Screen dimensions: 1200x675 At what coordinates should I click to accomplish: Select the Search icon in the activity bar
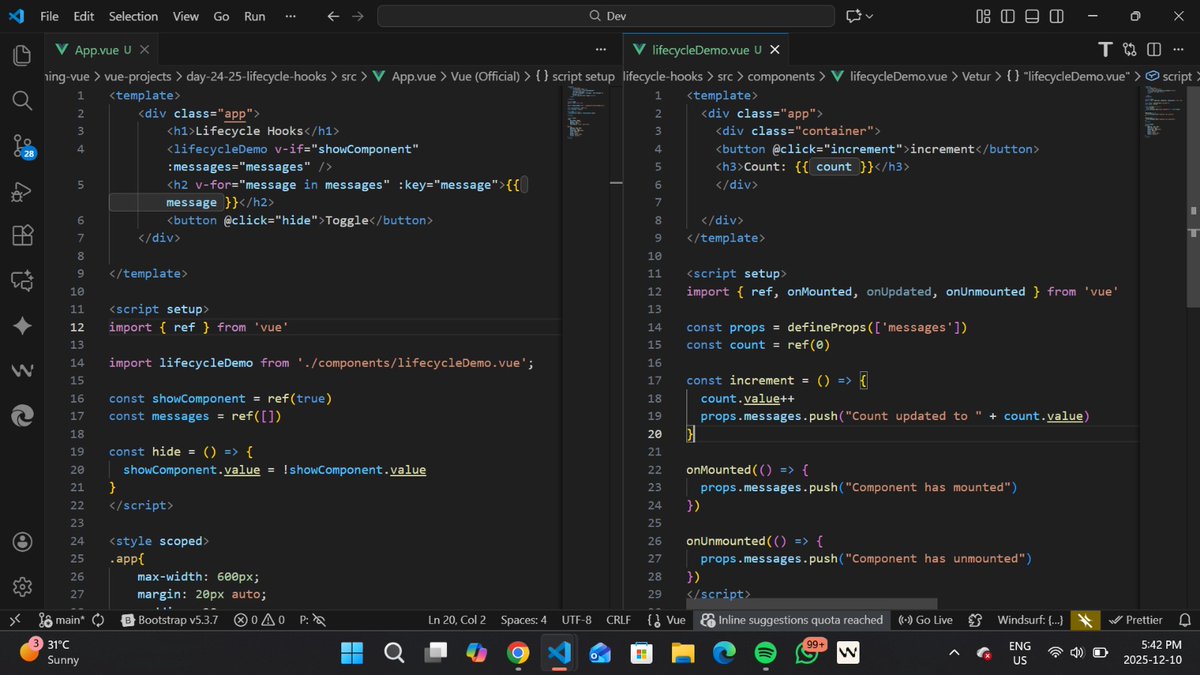click(x=21, y=101)
